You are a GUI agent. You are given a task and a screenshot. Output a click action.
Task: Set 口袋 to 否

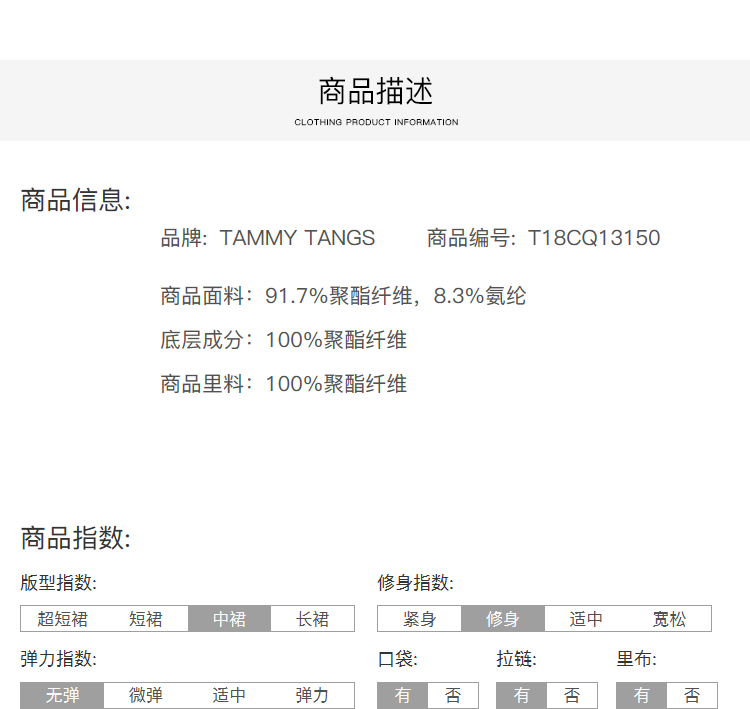click(453, 695)
